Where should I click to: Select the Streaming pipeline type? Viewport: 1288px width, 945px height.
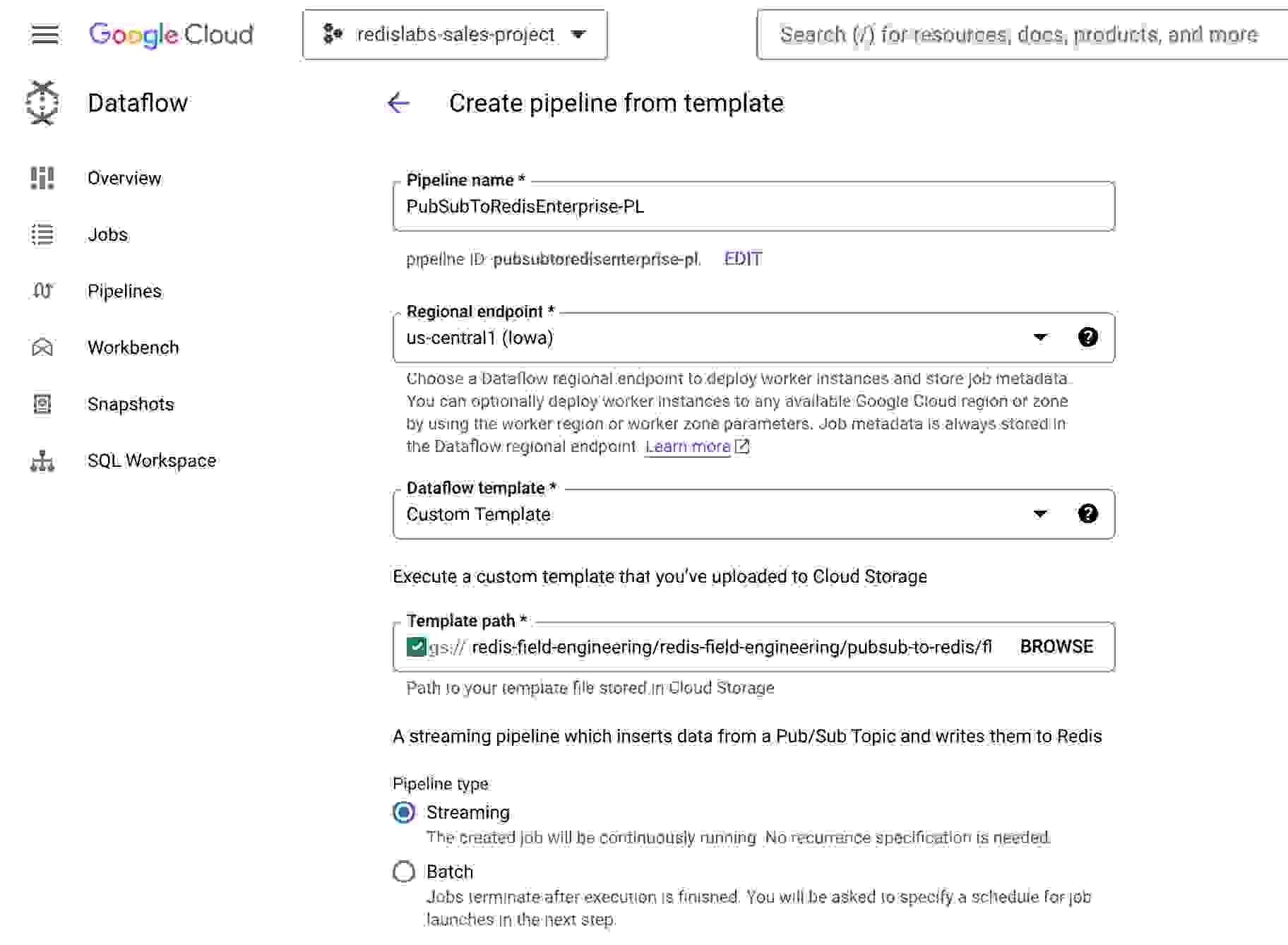pyautogui.click(x=403, y=812)
